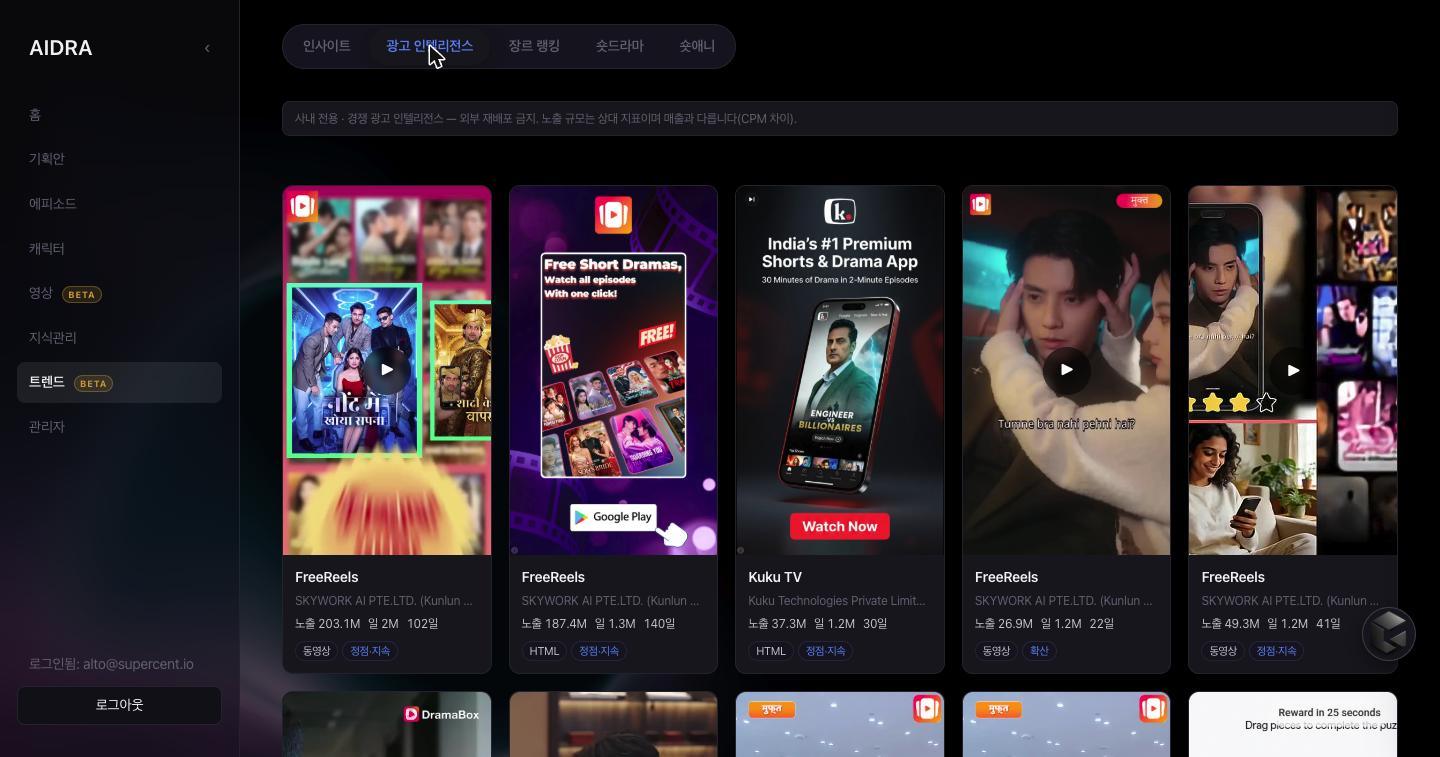This screenshot has width=1440, height=757.
Task: Play the FreeReels video with 49.3M exposure
Action: click(x=1293, y=370)
